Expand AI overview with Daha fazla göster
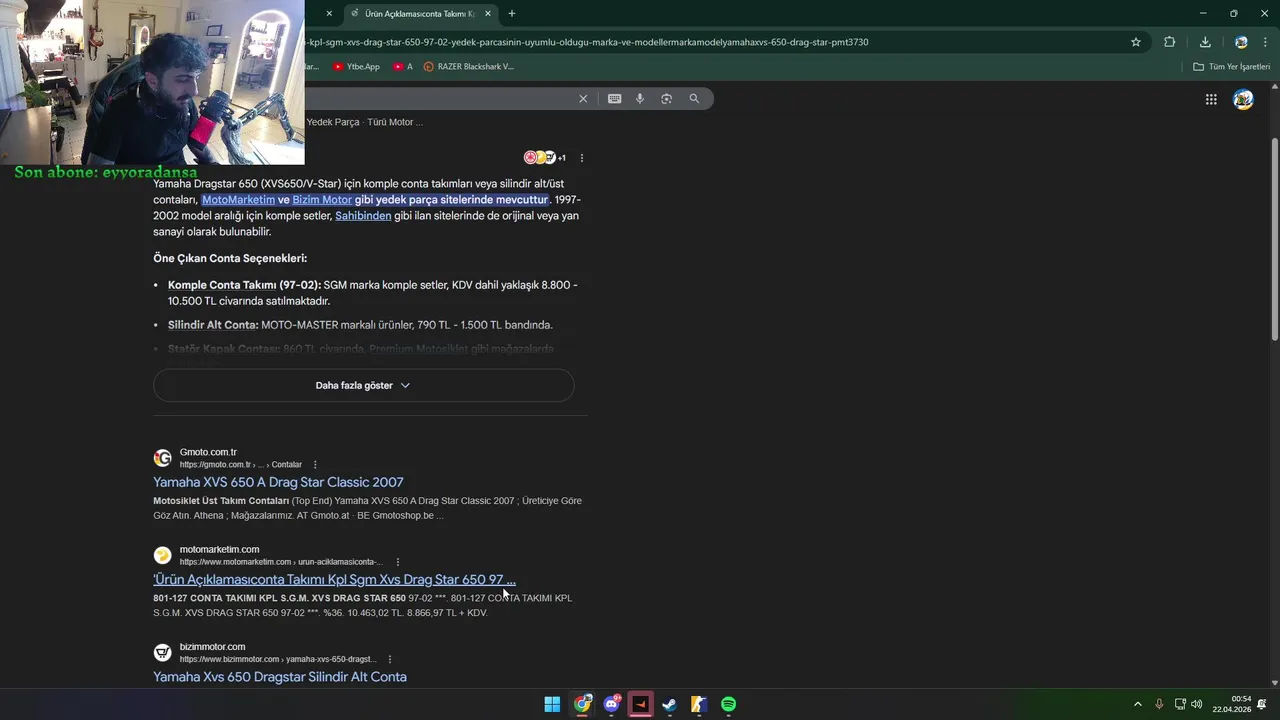Screen dimensions: 1280x720 click(x=364, y=385)
